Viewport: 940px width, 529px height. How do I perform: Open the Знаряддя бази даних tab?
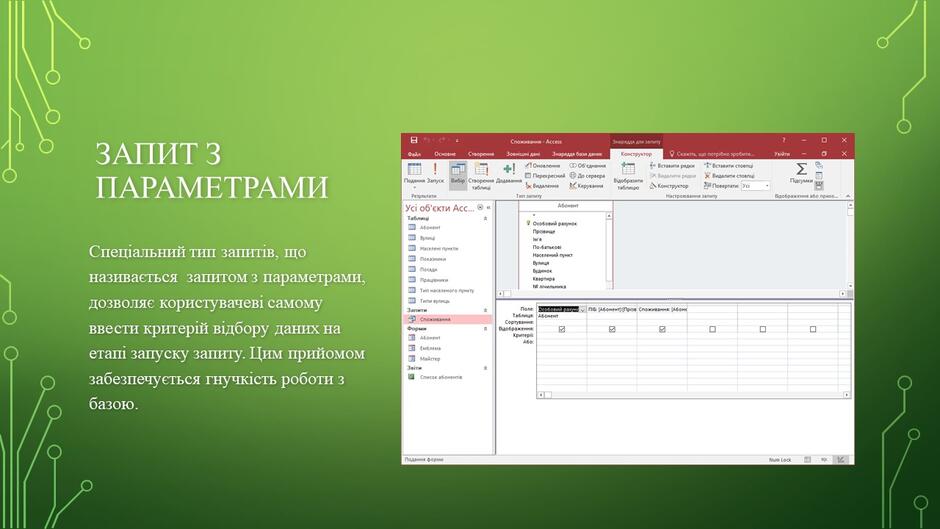tap(577, 154)
